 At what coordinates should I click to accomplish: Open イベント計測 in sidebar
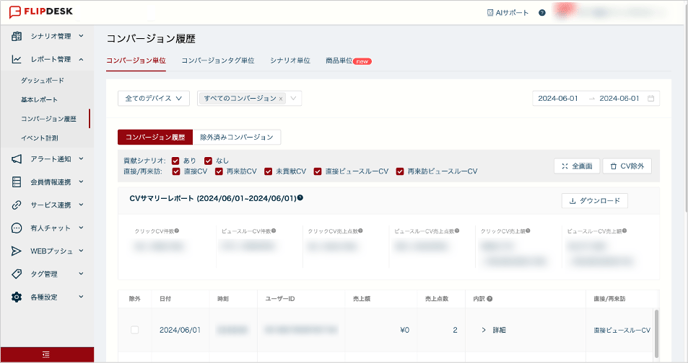click(39, 138)
